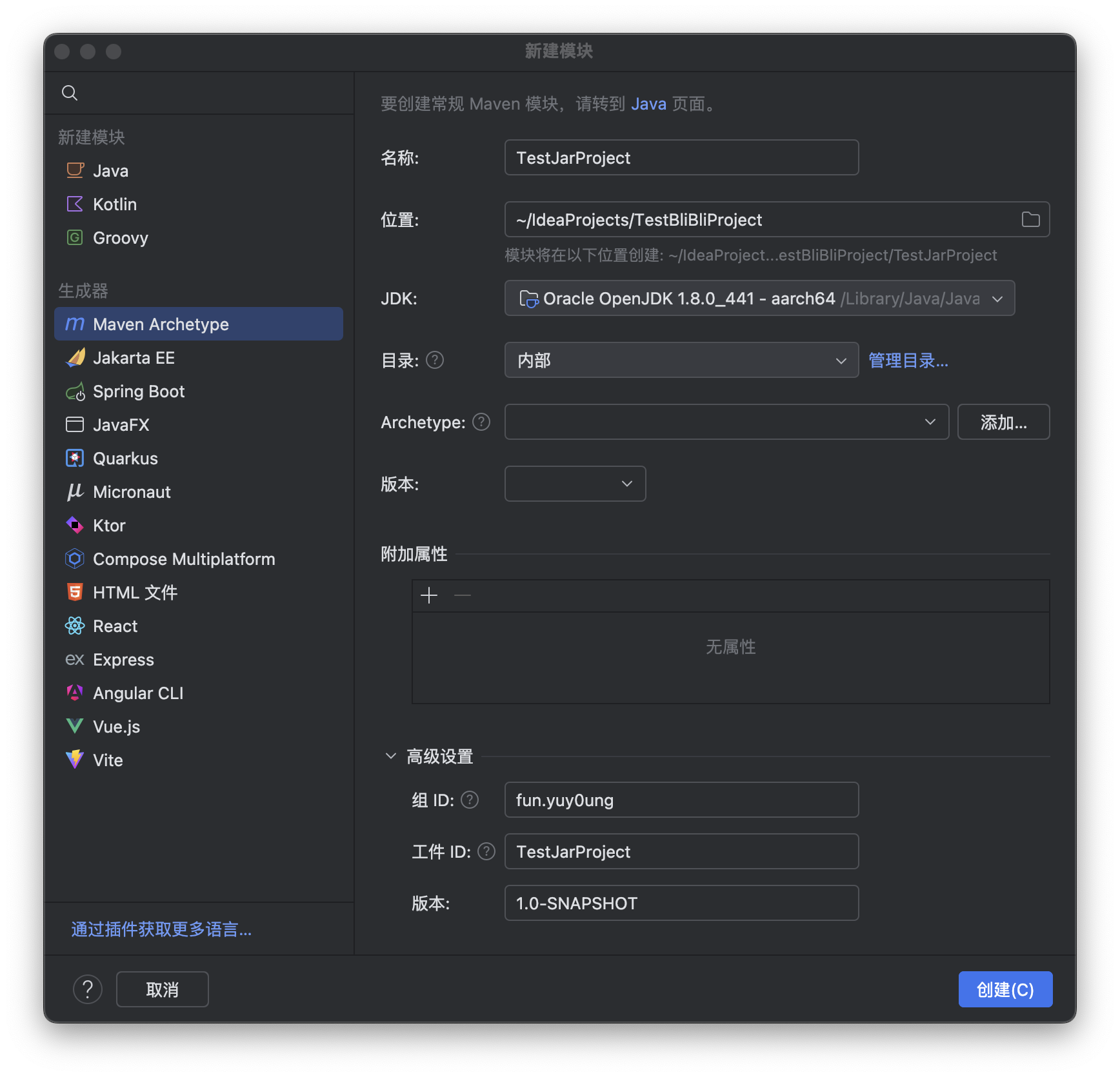The width and height of the screenshot is (1120, 1077).
Task: Click the round help button at bottom left
Action: (88, 989)
